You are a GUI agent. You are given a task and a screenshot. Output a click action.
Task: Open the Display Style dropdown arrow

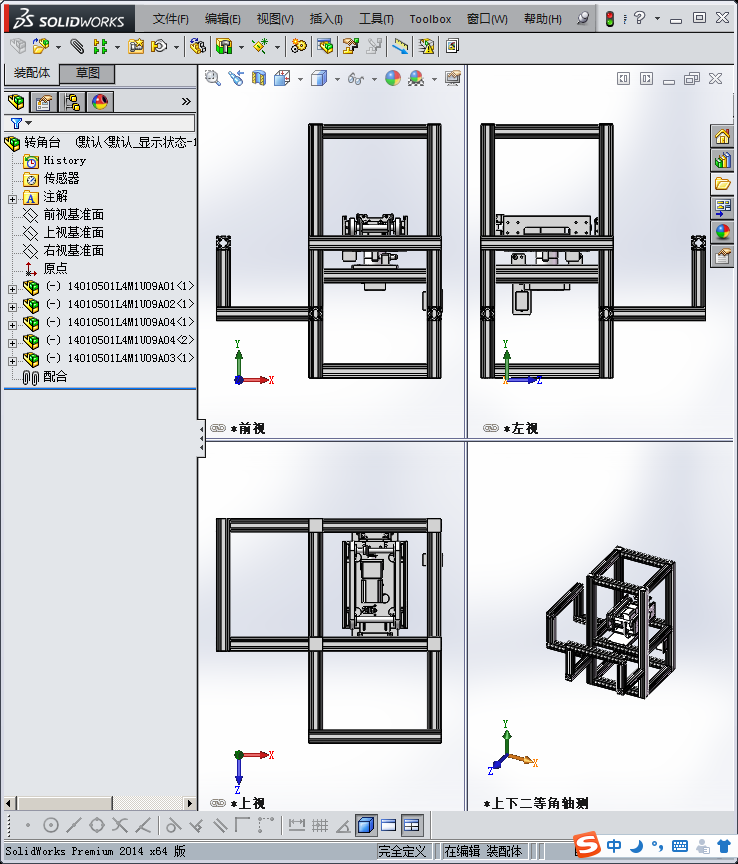click(x=337, y=79)
